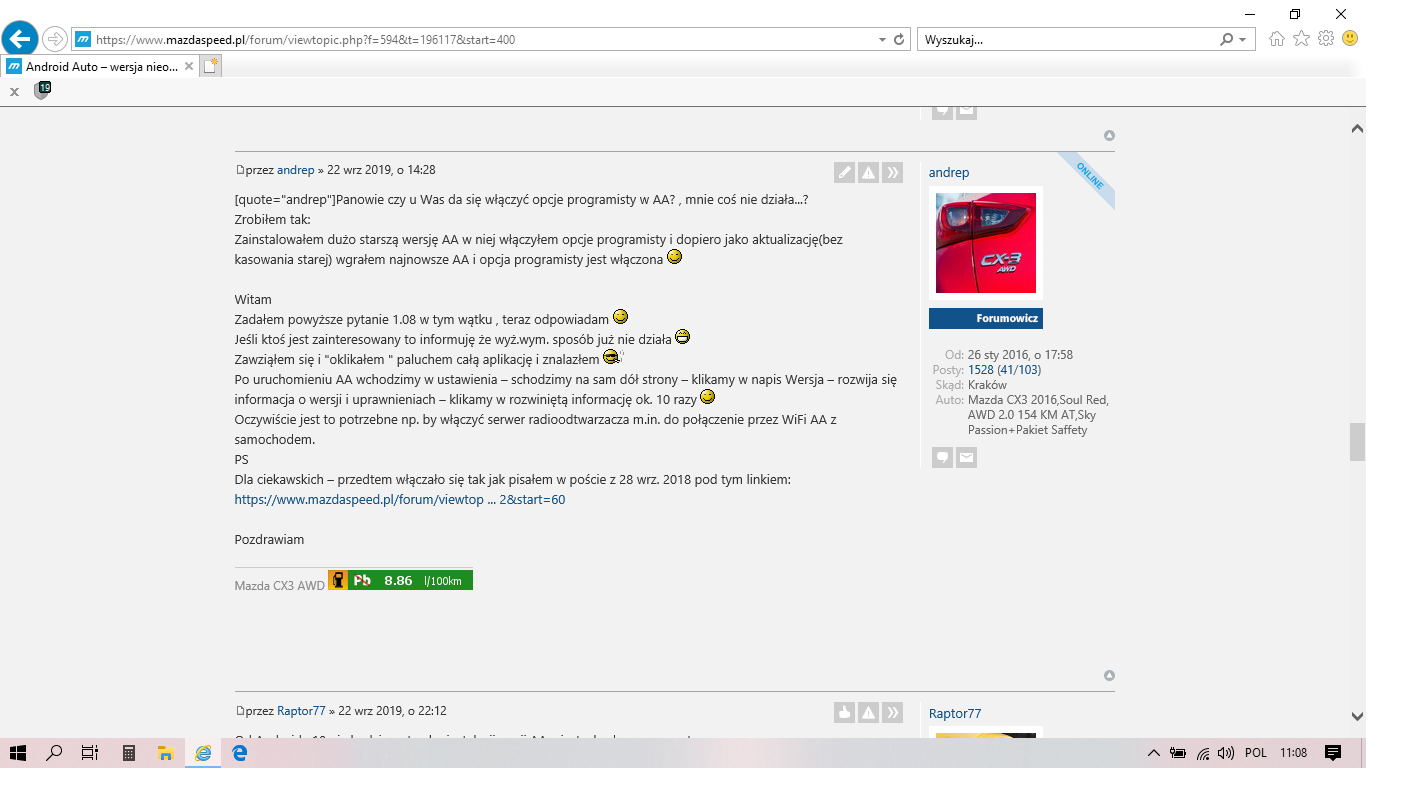The height and width of the screenshot is (789, 1404).
Task: Expand the address bar autocomplete dropdown
Action: click(882, 40)
